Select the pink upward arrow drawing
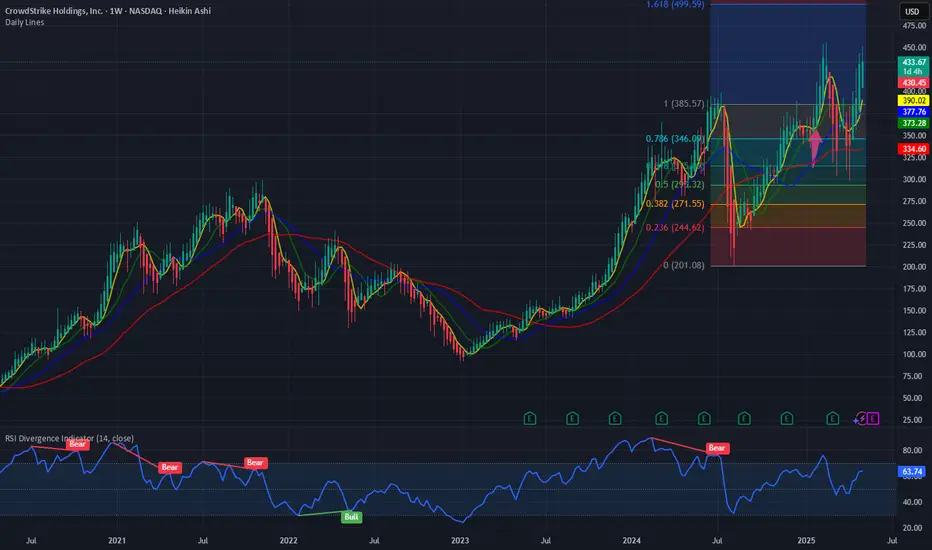The image size is (932, 550). (816, 146)
